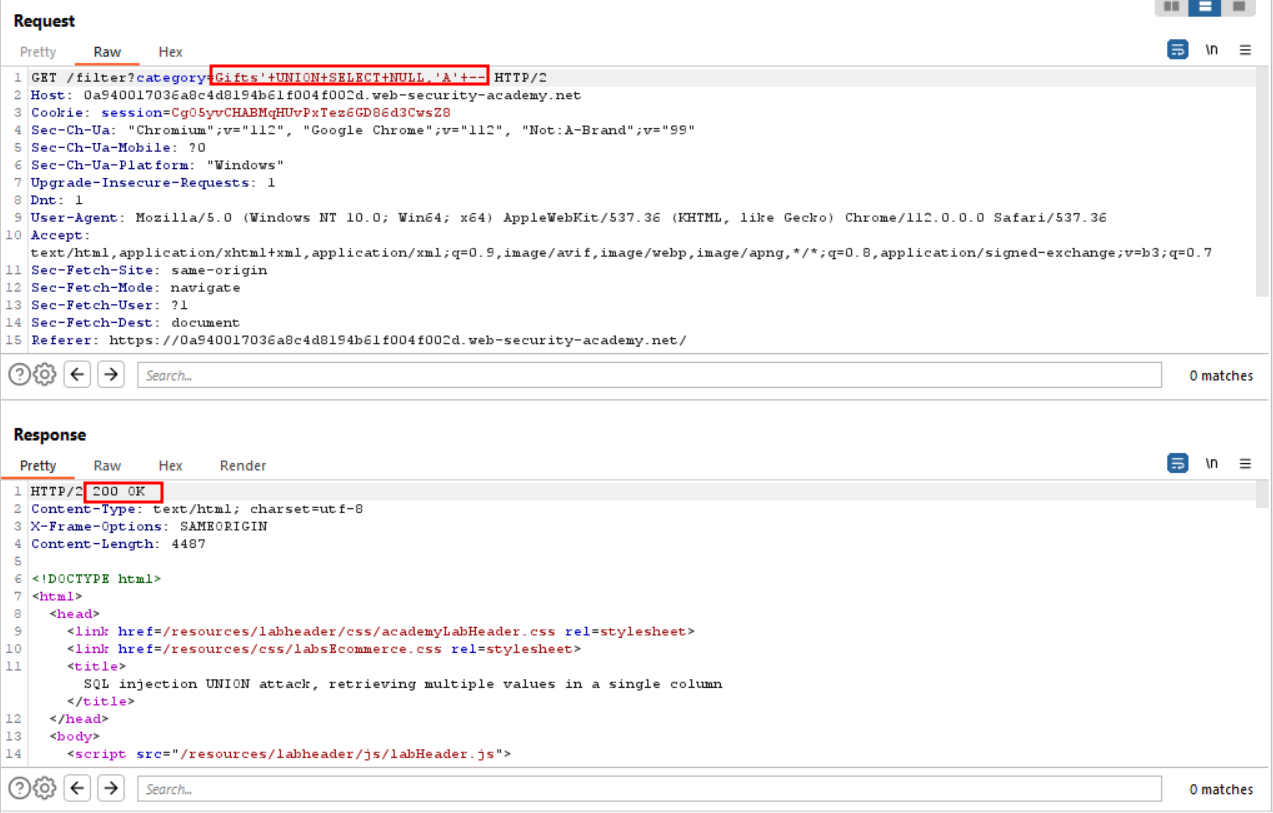Screen dimensions: 1273x813
Task: Click the labsEcommerce.css link line
Action: (x=324, y=649)
